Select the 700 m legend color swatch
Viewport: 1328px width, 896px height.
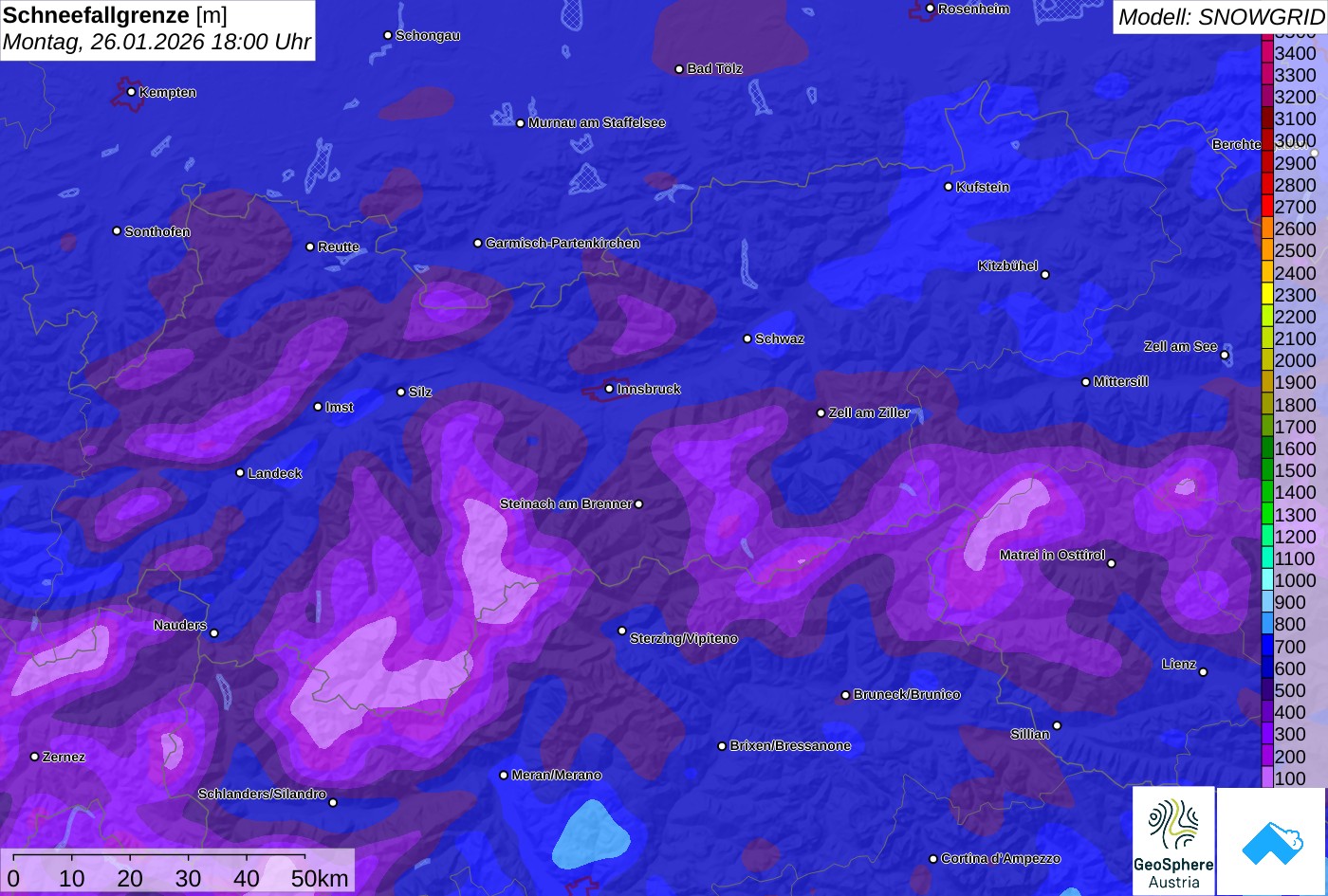pyautogui.click(x=1266, y=647)
